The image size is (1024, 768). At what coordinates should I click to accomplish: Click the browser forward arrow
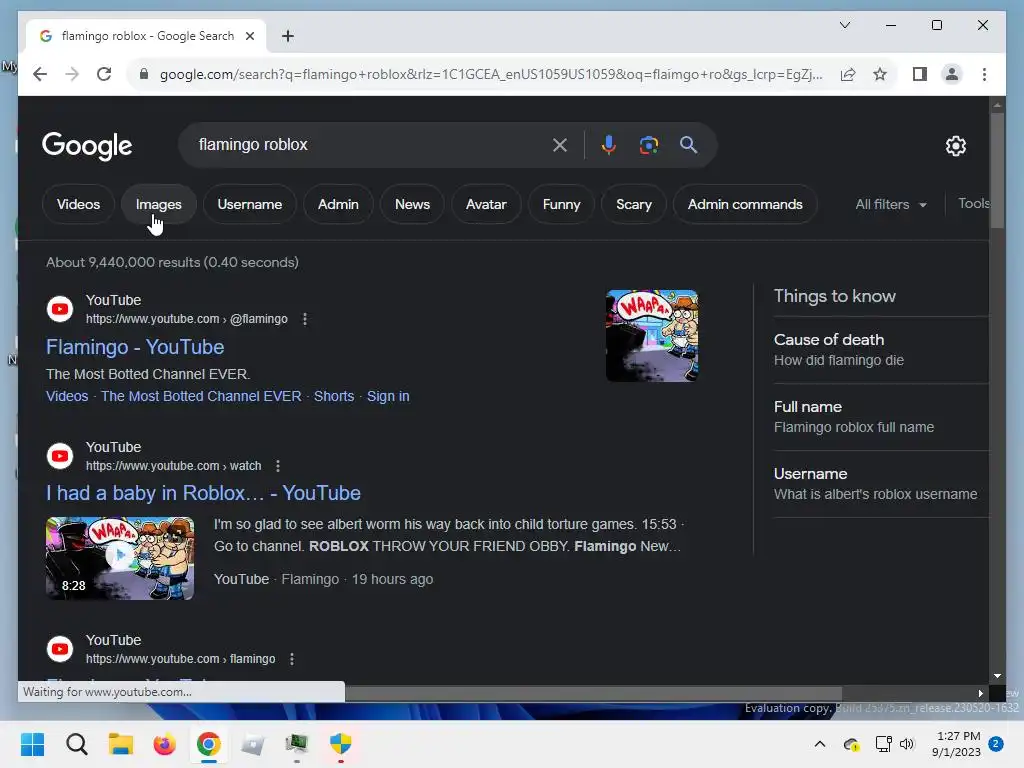click(x=72, y=74)
